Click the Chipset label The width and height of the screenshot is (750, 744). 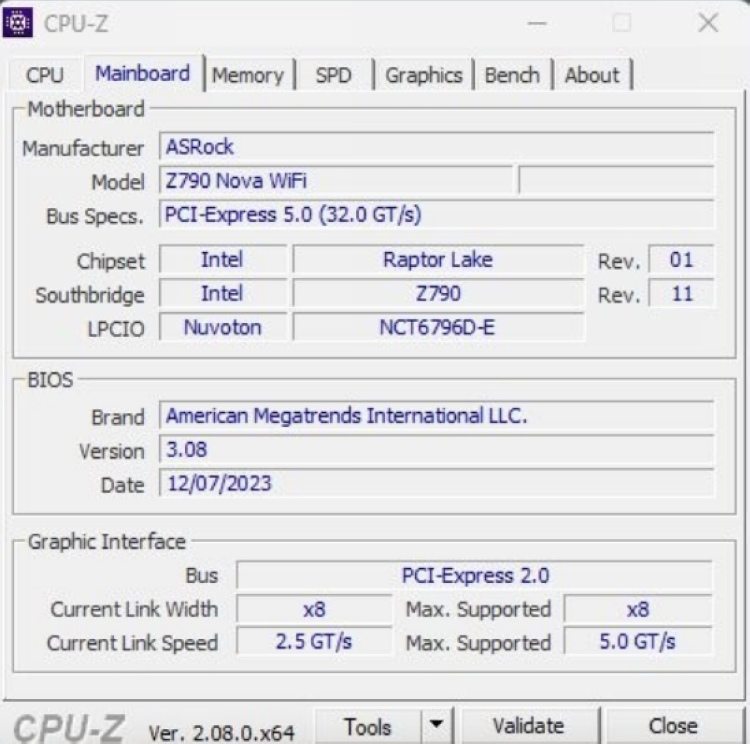click(110, 262)
